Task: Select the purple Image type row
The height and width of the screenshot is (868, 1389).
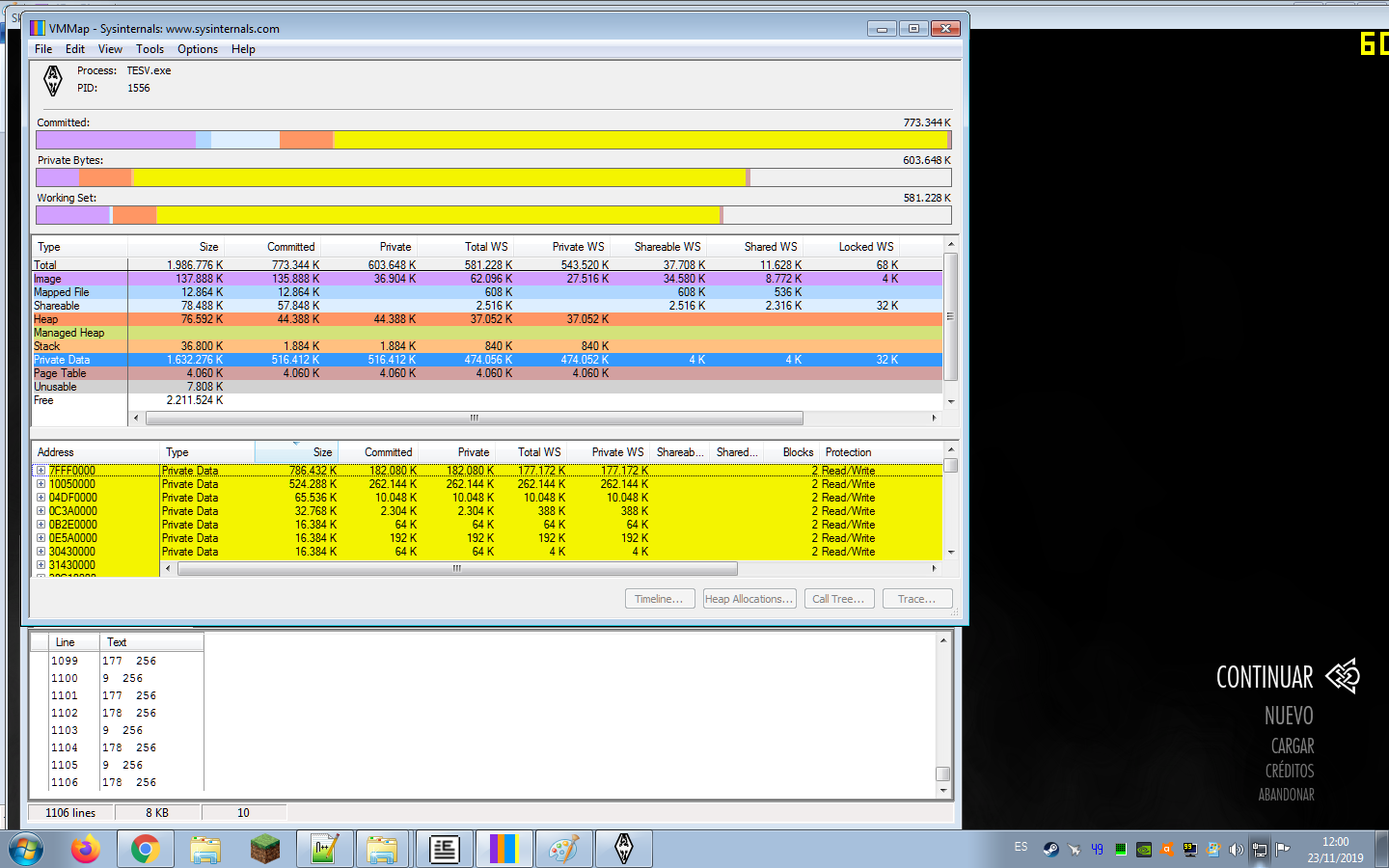Action: click(x=487, y=279)
